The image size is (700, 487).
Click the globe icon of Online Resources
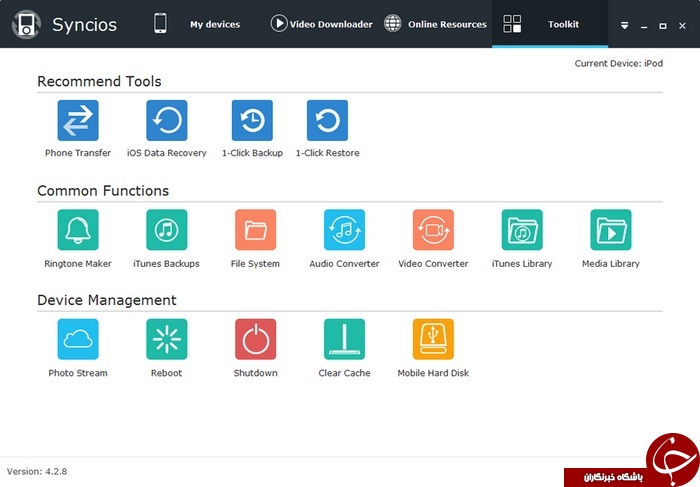click(x=392, y=23)
